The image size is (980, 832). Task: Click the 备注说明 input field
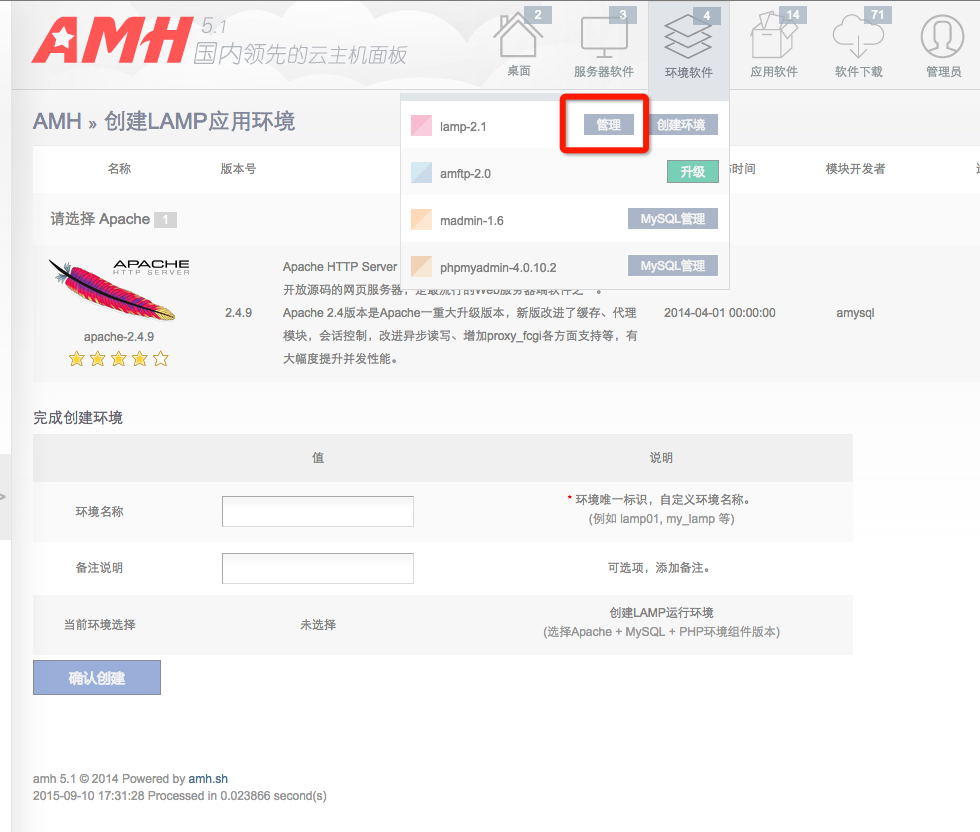pyautogui.click(x=317, y=568)
